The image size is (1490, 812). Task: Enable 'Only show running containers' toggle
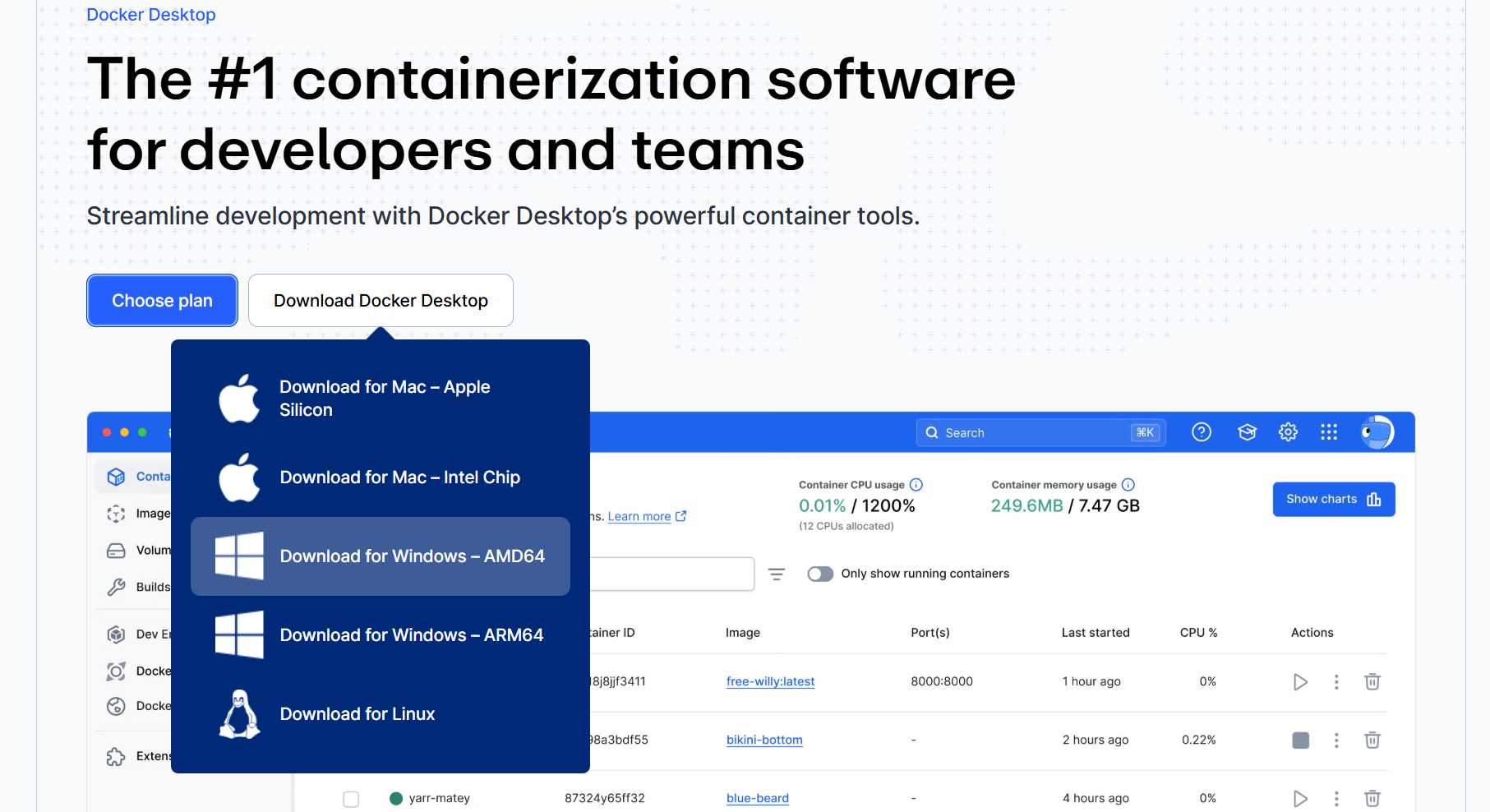pyautogui.click(x=819, y=574)
